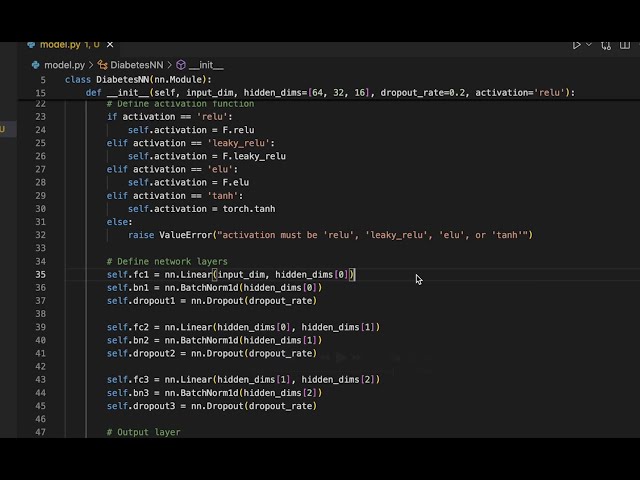This screenshot has width=640, height=480.
Task: Click the "# Define network layers" comment
Action: click(x=167, y=261)
